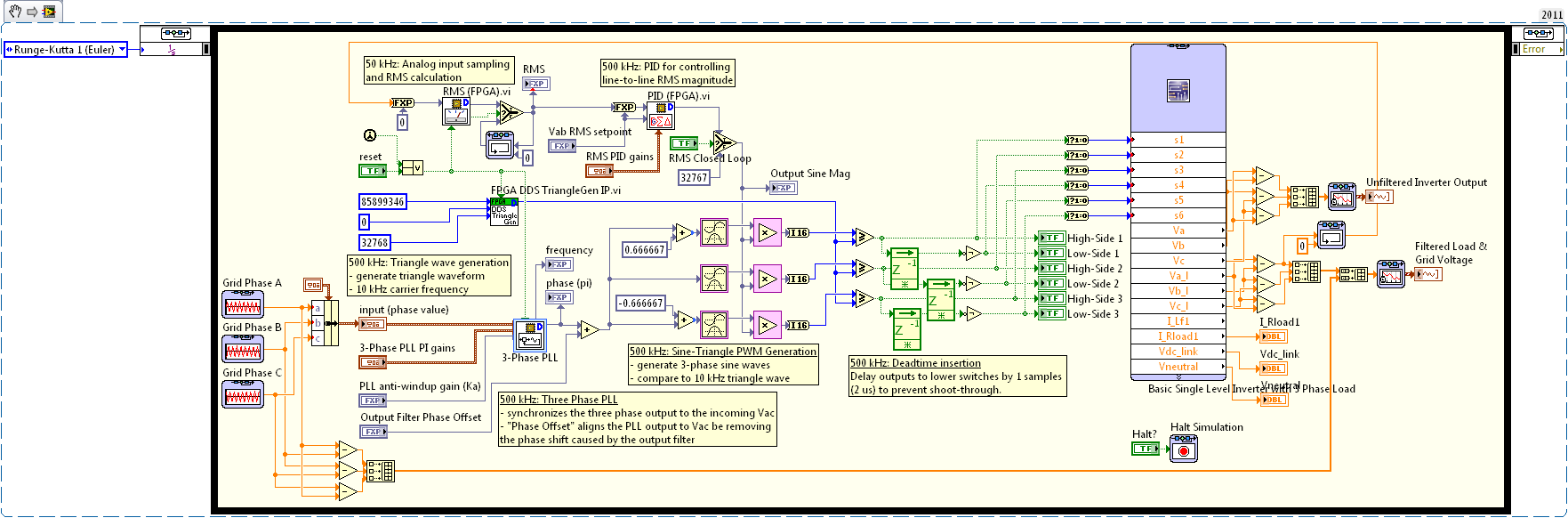Viewport: 1568px width, 518px height.
Task: Select the PID (FPGA).vi node
Action: (660, 117)
